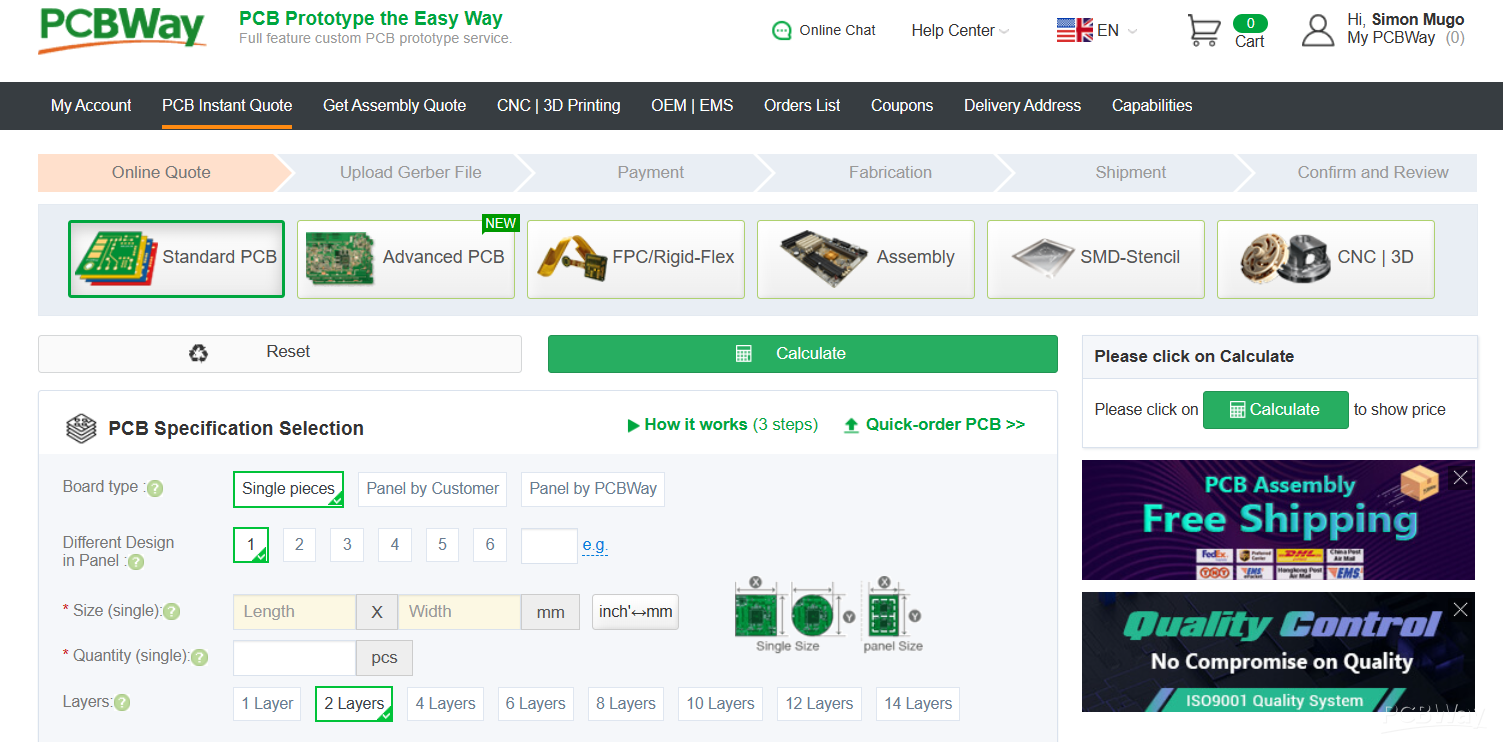Image resolution: width=1503 pixels, height=742 pixels.
Task: Click Board type help question icon
Action: [155, 488]
